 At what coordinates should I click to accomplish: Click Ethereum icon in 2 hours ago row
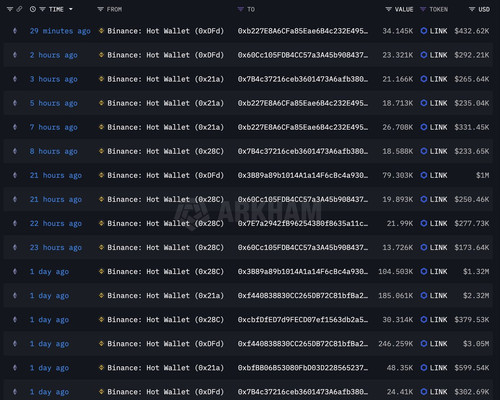[x=15, y=55]
